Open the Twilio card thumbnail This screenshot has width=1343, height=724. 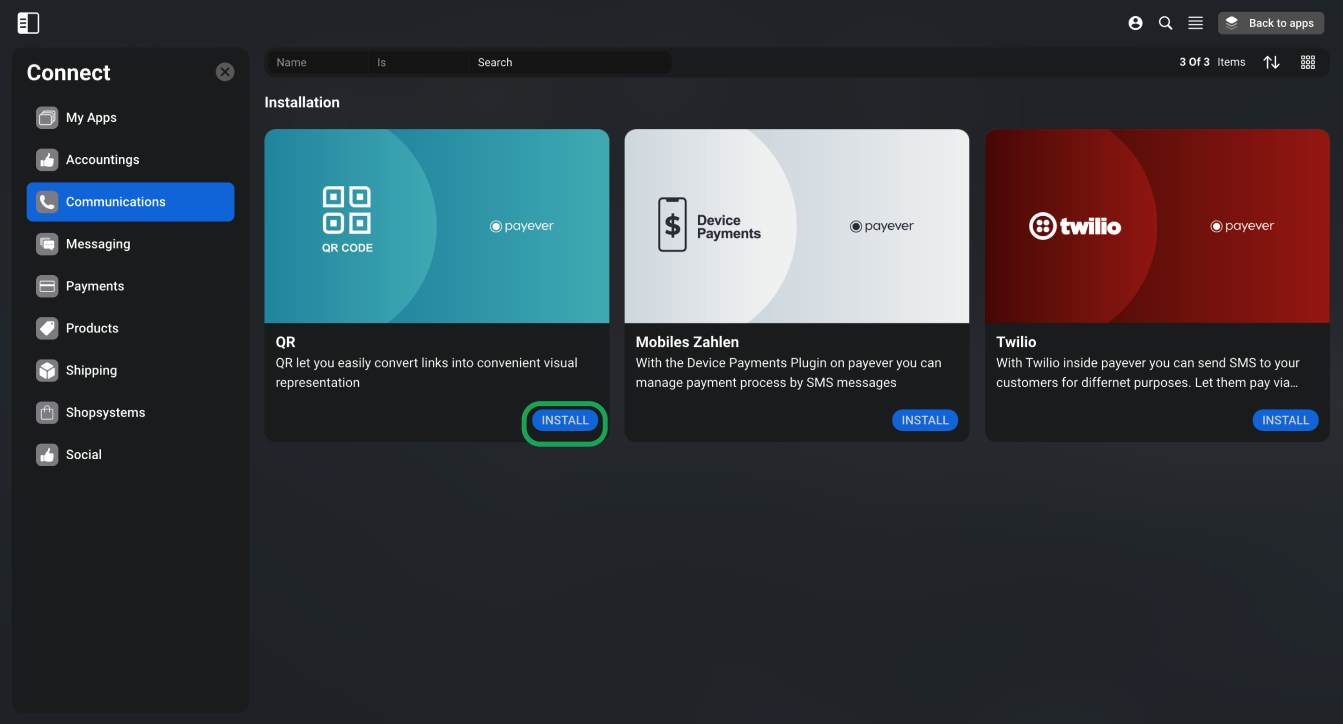click(1157, 226)
